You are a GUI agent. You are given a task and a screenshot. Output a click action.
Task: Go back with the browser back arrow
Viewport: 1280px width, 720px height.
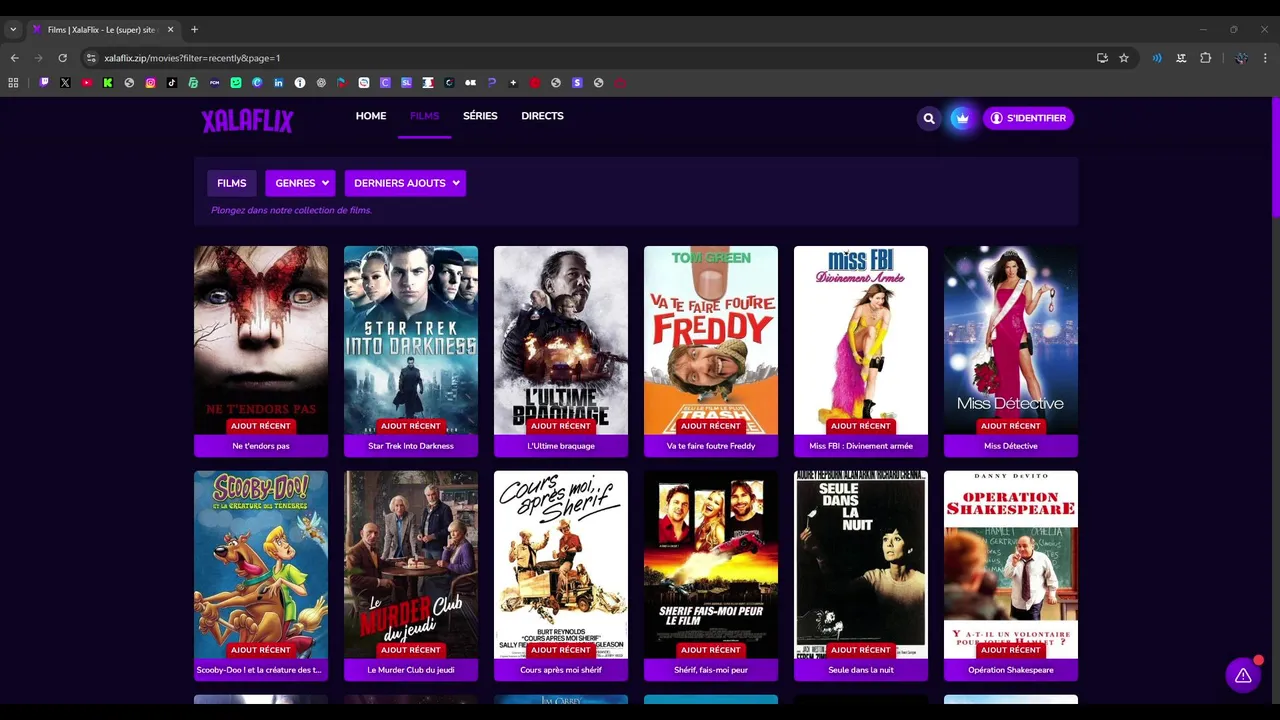(x=14, y=58)
